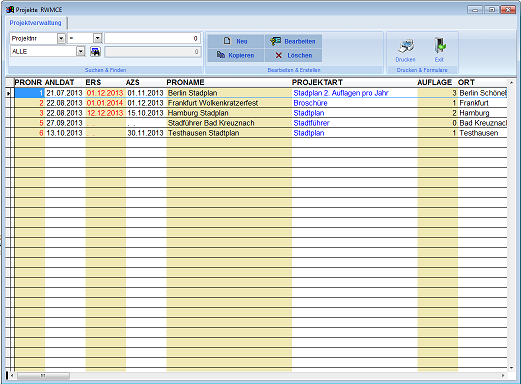Click the search value input field
Viewport: 521px width, 384px height.
coord(152,38)
